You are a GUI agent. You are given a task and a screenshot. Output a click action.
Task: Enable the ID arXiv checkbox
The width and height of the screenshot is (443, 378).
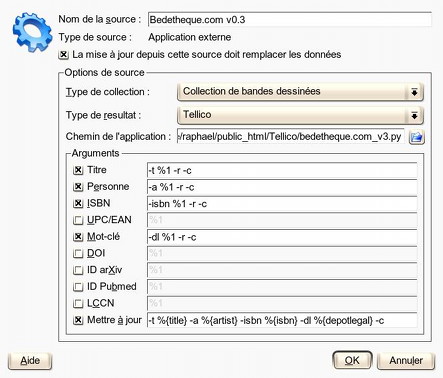[x=78, y=270]
